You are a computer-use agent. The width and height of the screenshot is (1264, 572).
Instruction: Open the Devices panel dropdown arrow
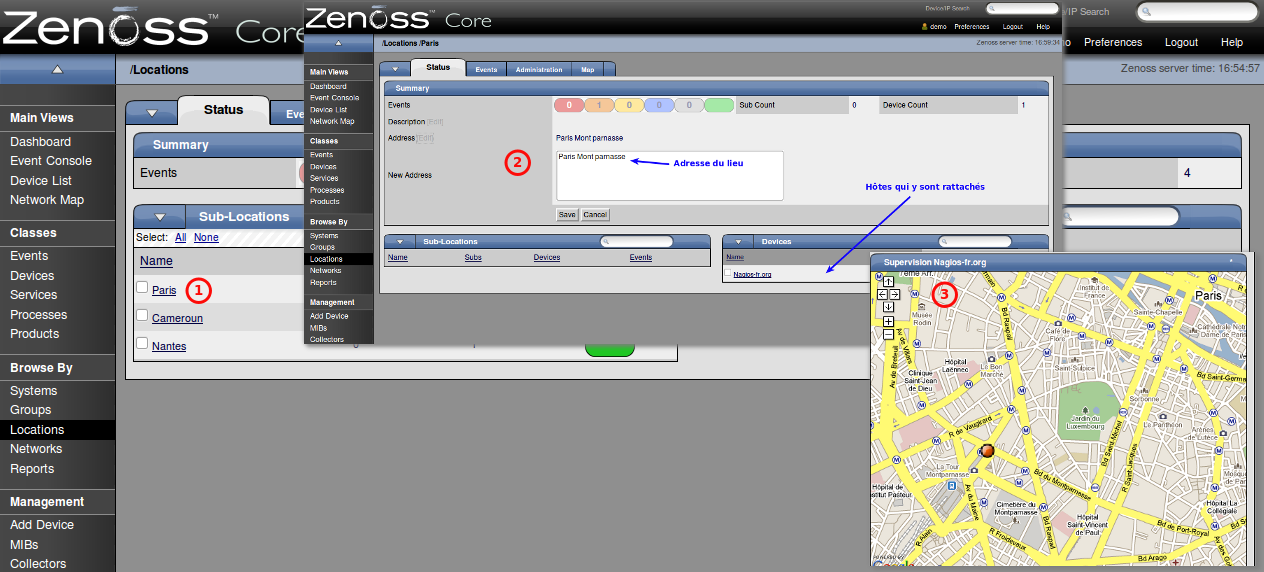738,241
